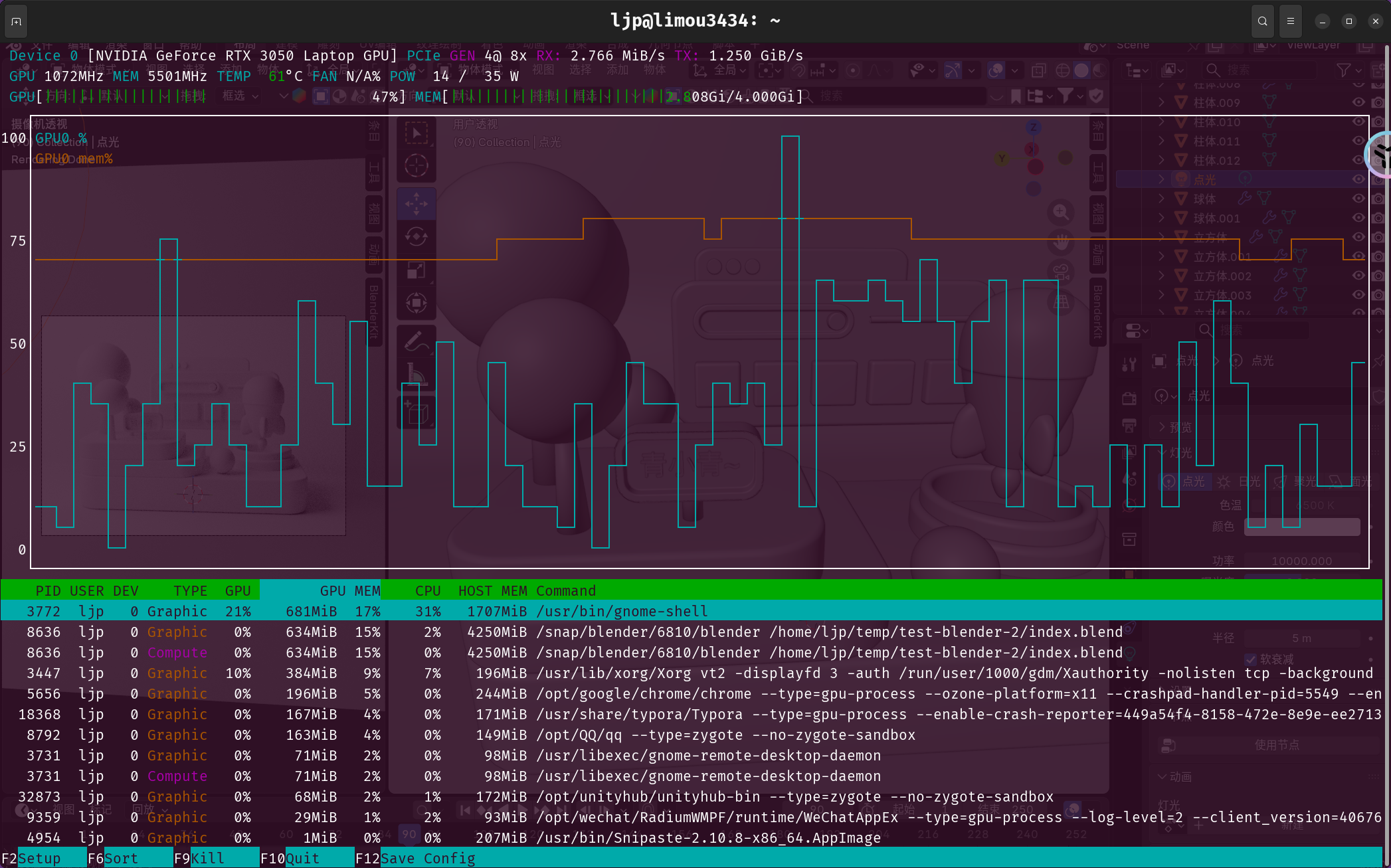Click the floating round icon on the right edge
The height and width of the screenshot is (868, 1391).
pyautogui.click(x=1380, y=155)
